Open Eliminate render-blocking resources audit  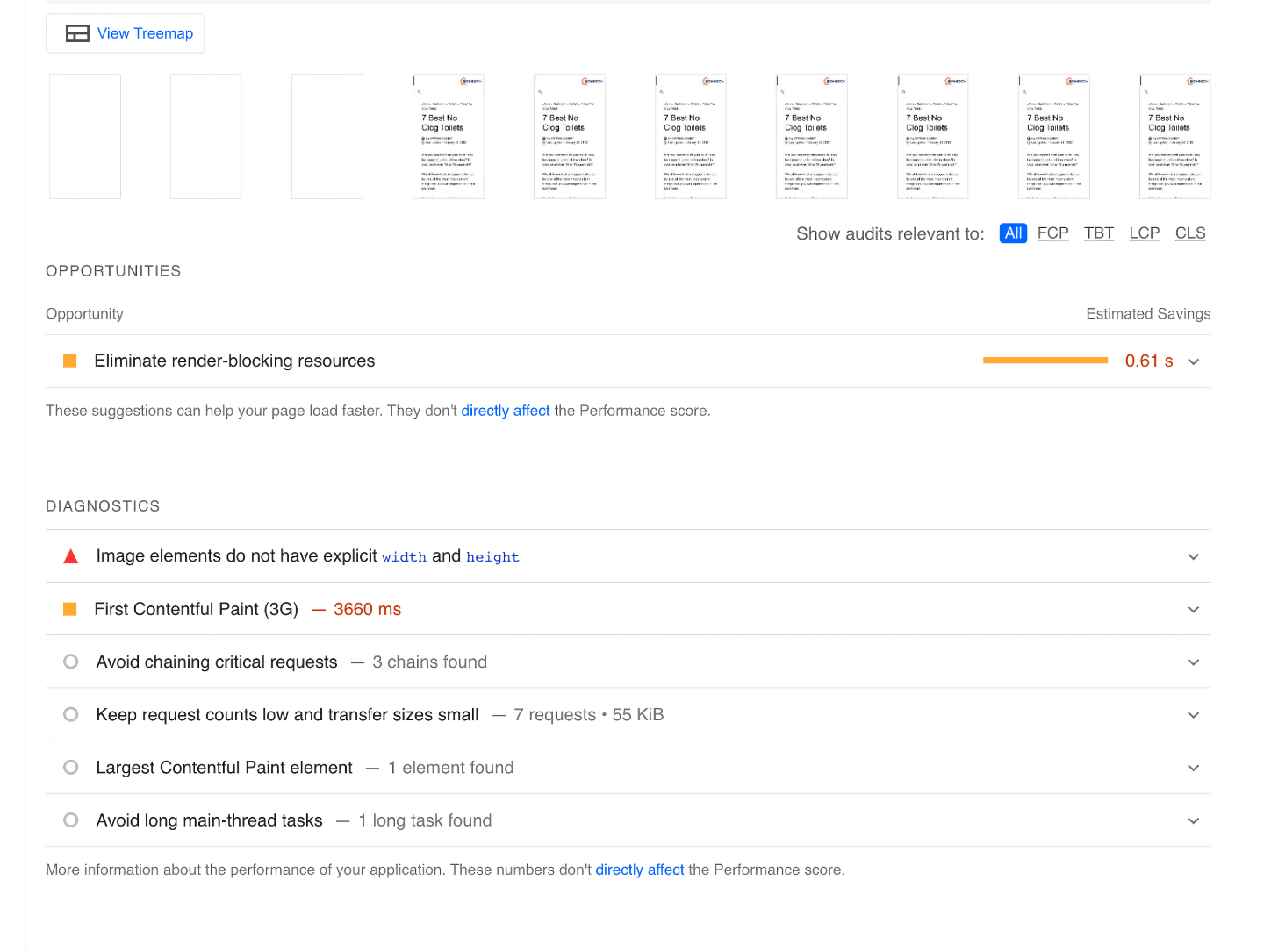(628, 361)
